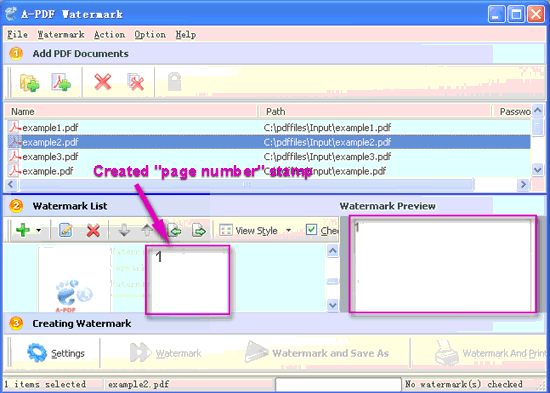This screenshot has width=550, height=393.
Task: Click file list horizontal scroll left arrow
Action: 11,184
